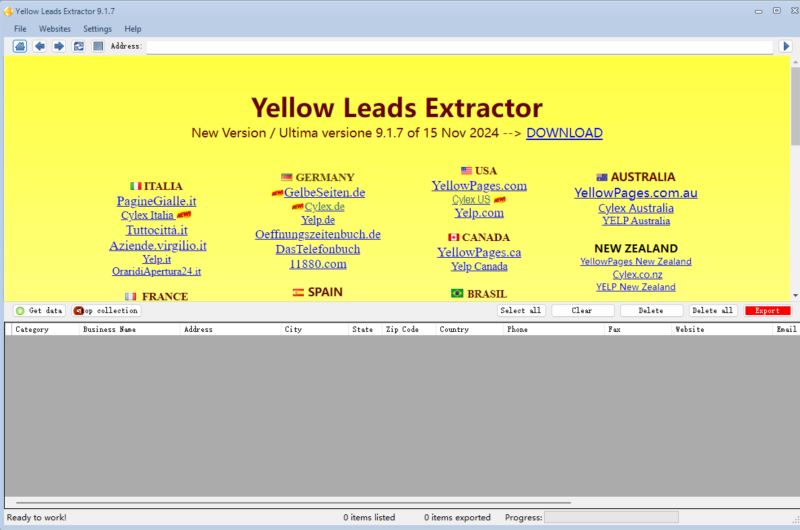Click inside the Address input field
The width and height of the screenshot is (800, 530).
coord(459,46)
